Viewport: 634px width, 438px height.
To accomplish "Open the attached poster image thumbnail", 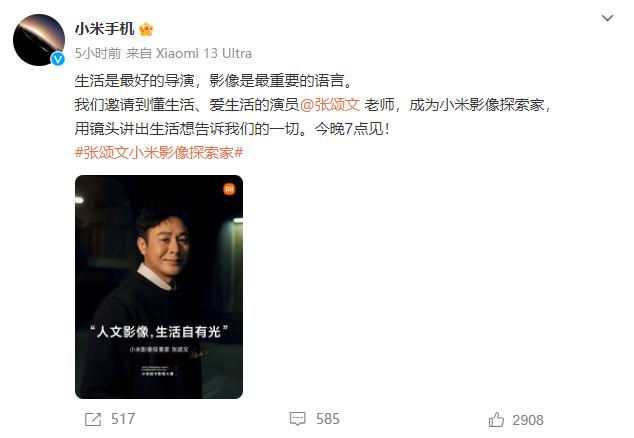I will [159, 287].
